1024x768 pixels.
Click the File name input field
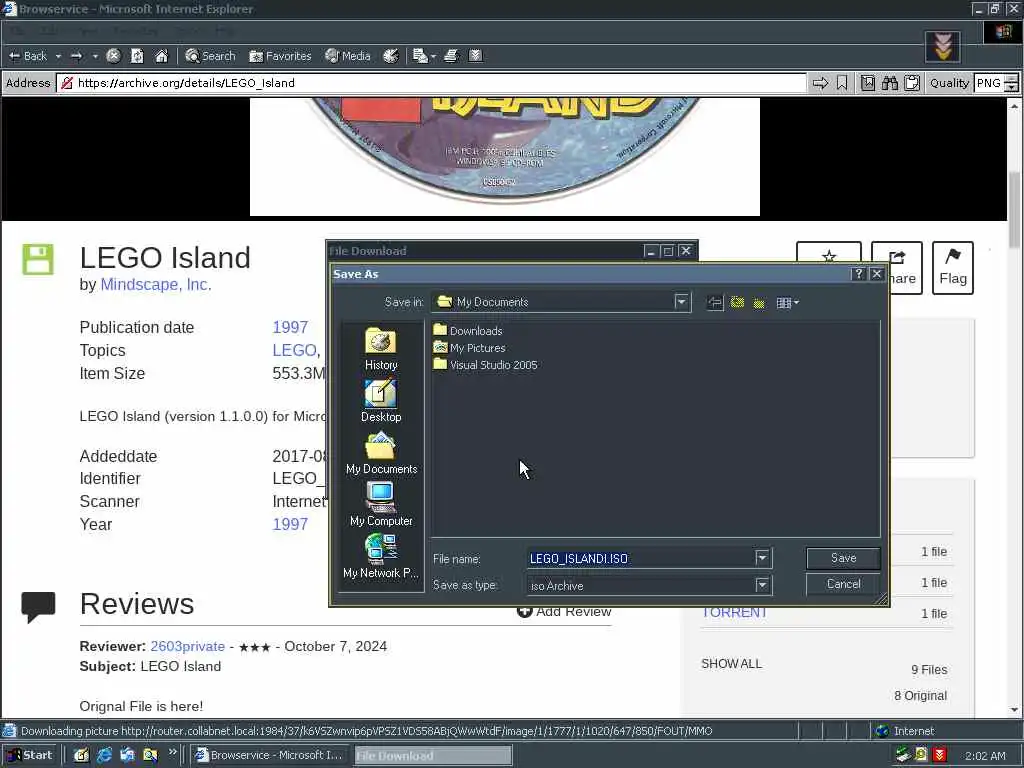coord(640,558)
